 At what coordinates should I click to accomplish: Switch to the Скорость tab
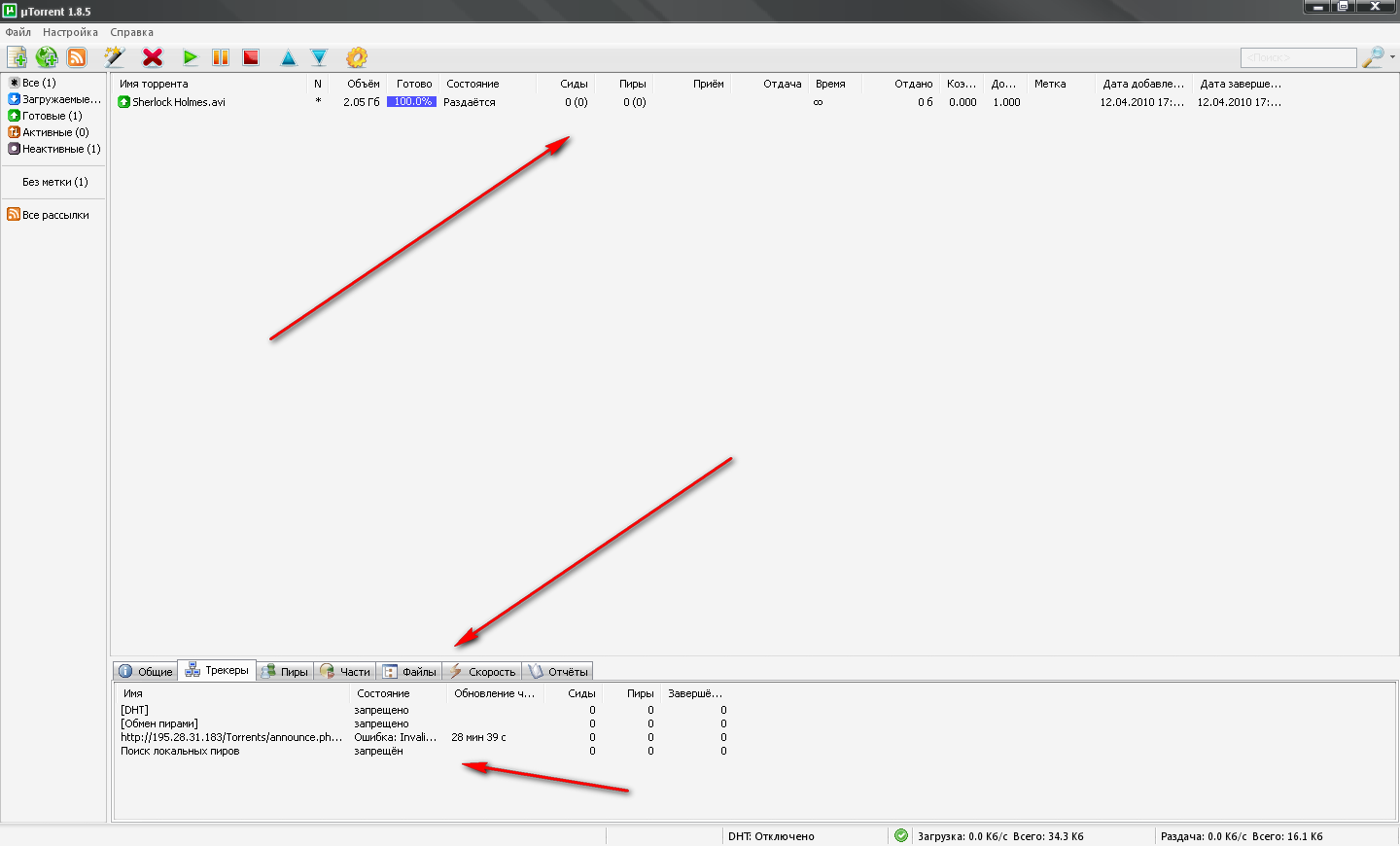482,672
